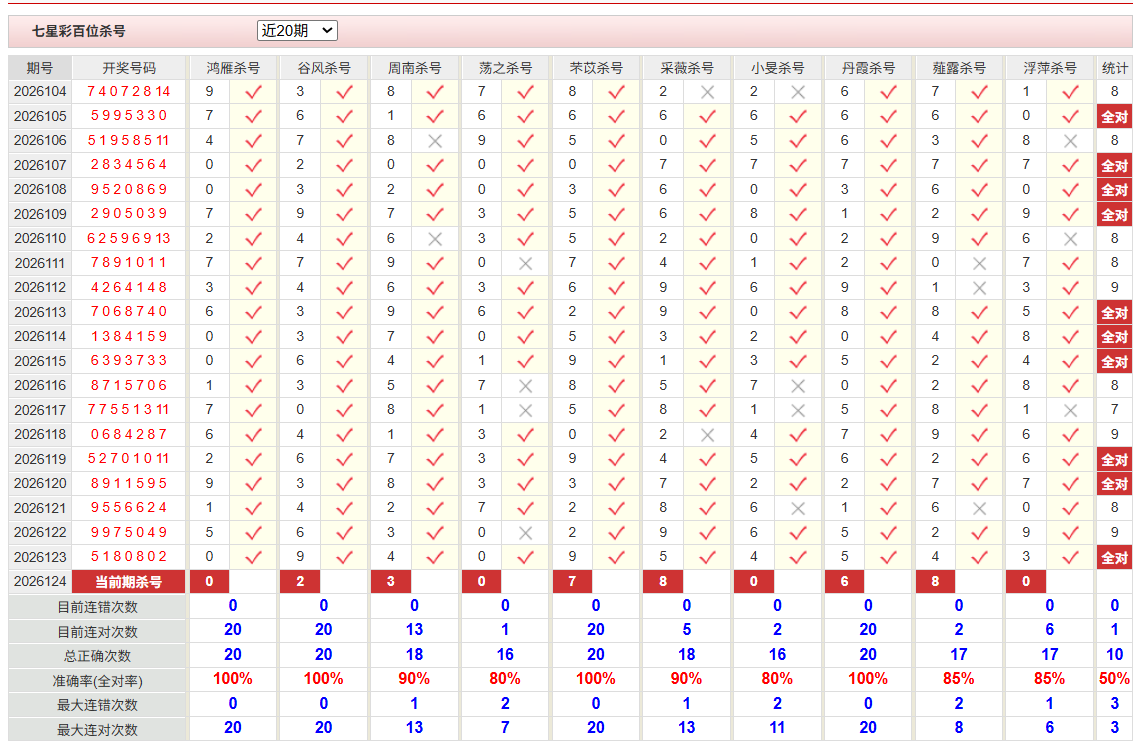Open the 近20期 period range dropdown
Viewport: 1143px width, 756px height.
click(x=297, y=31)
